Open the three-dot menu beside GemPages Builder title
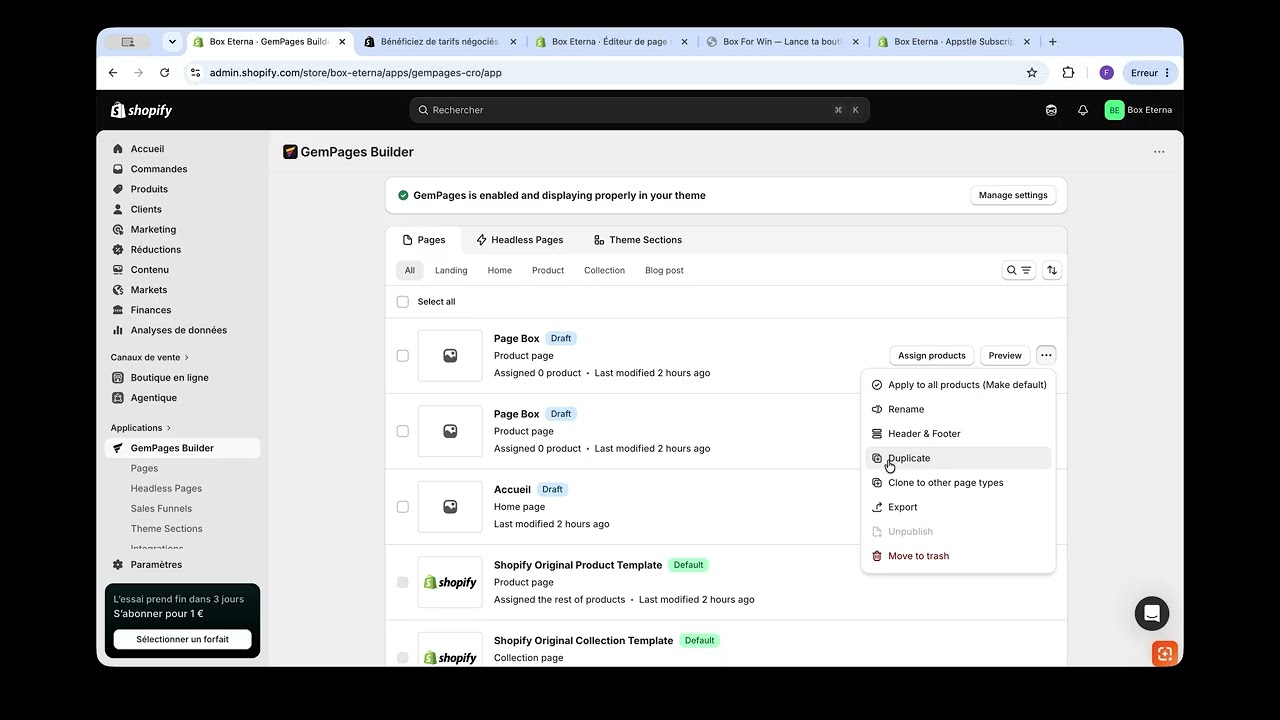This screenshot has height=720, width=1280. pyautogui.click(x=1159, y=152)
